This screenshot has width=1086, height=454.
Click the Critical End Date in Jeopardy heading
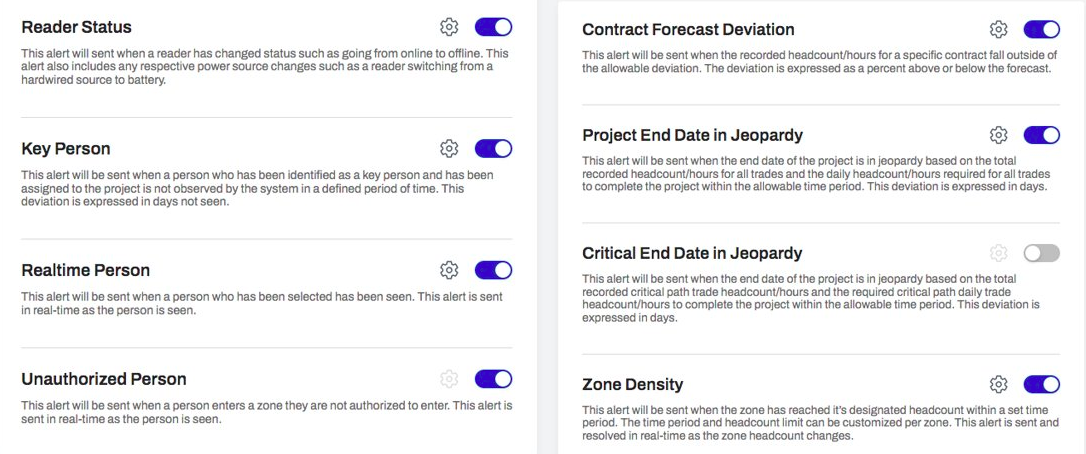[692, 253]
